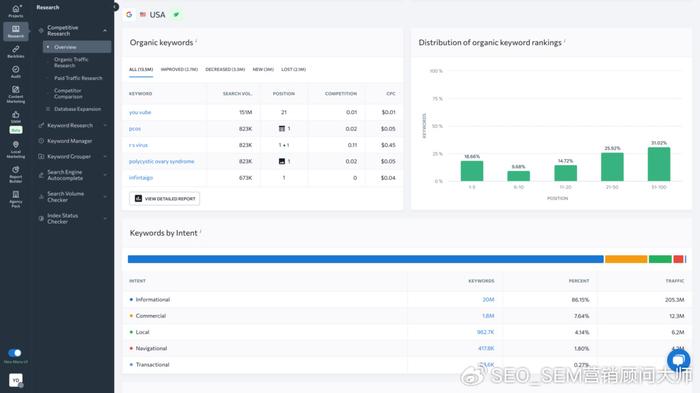Open Database Expansion
The image size is (700, 393).
(x=77, y=109)
